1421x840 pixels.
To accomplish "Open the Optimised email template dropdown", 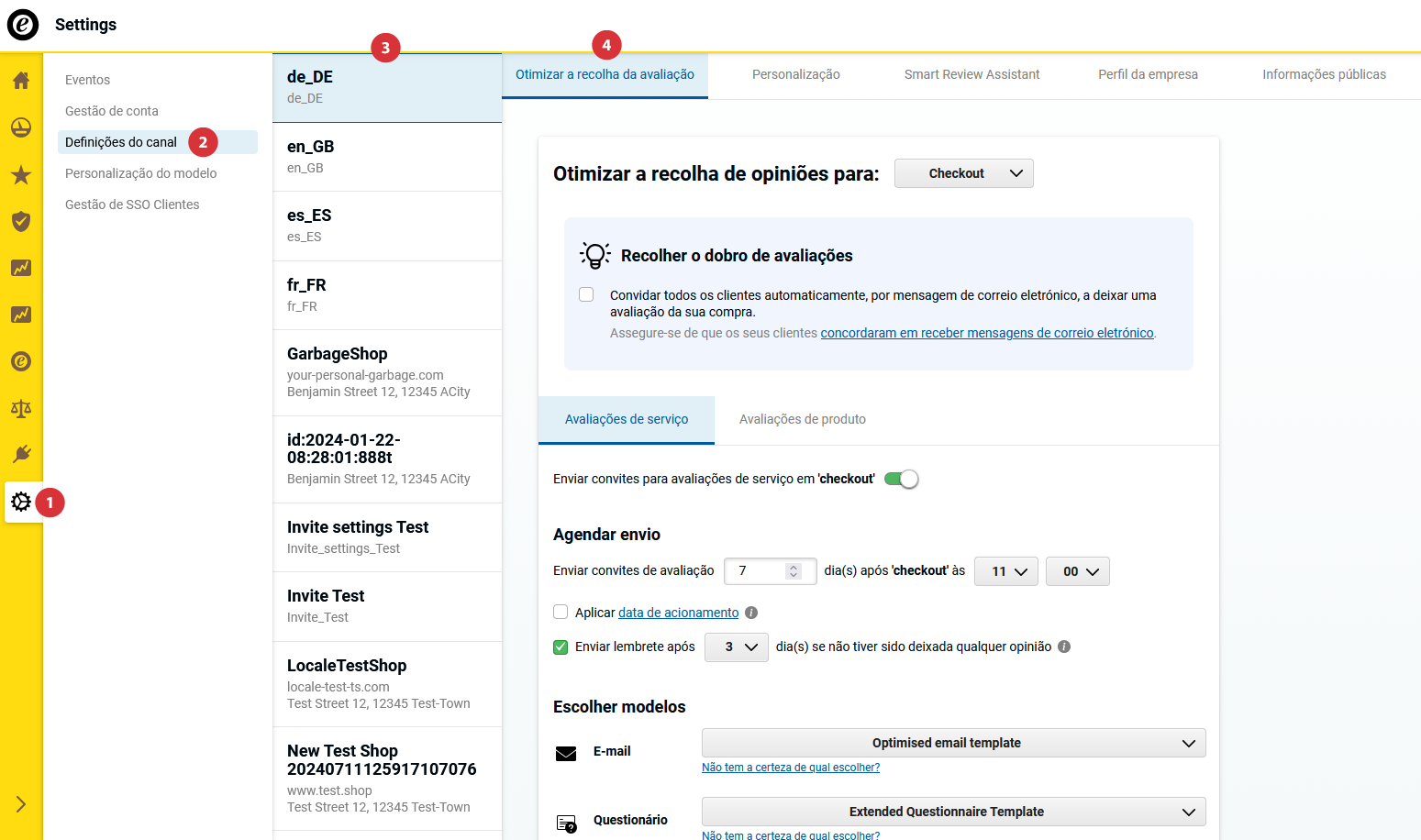I will [953, 743].
